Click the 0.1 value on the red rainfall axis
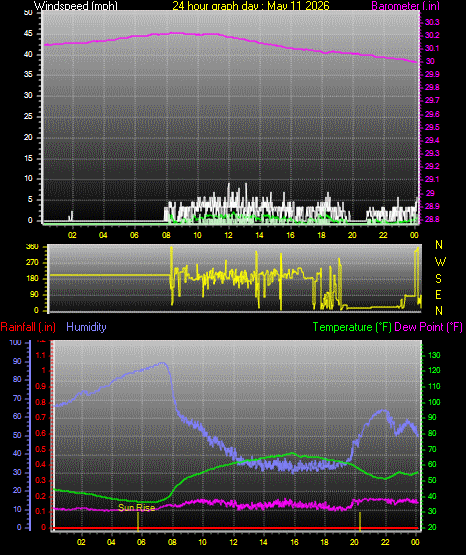 point(41,511)
